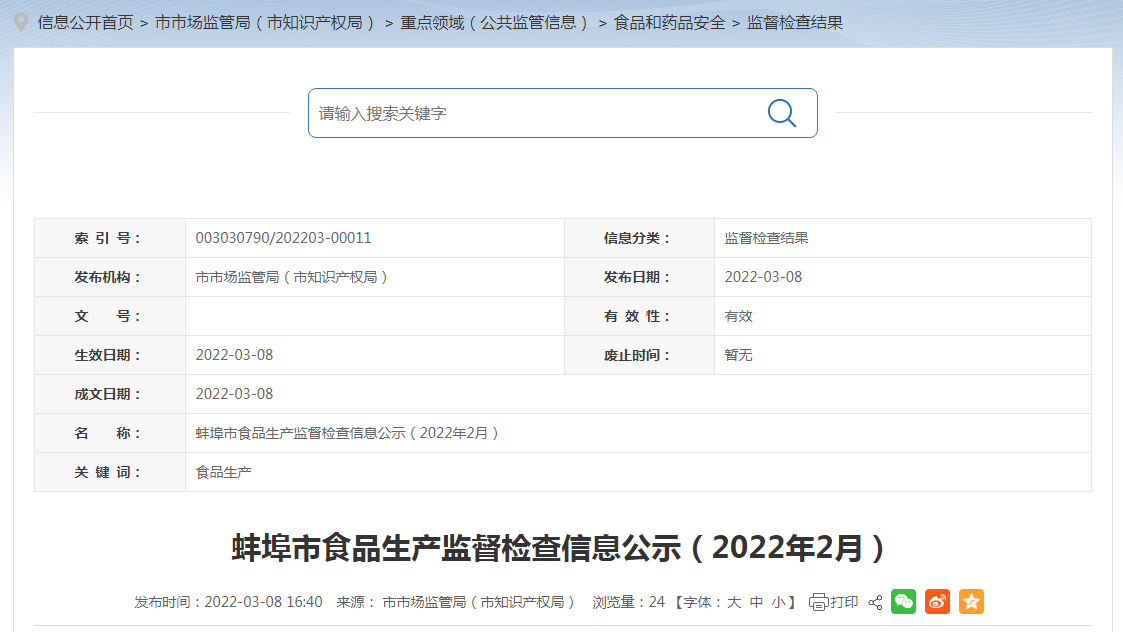Set font size to 小
The image size is (1123, 632).
779,603
